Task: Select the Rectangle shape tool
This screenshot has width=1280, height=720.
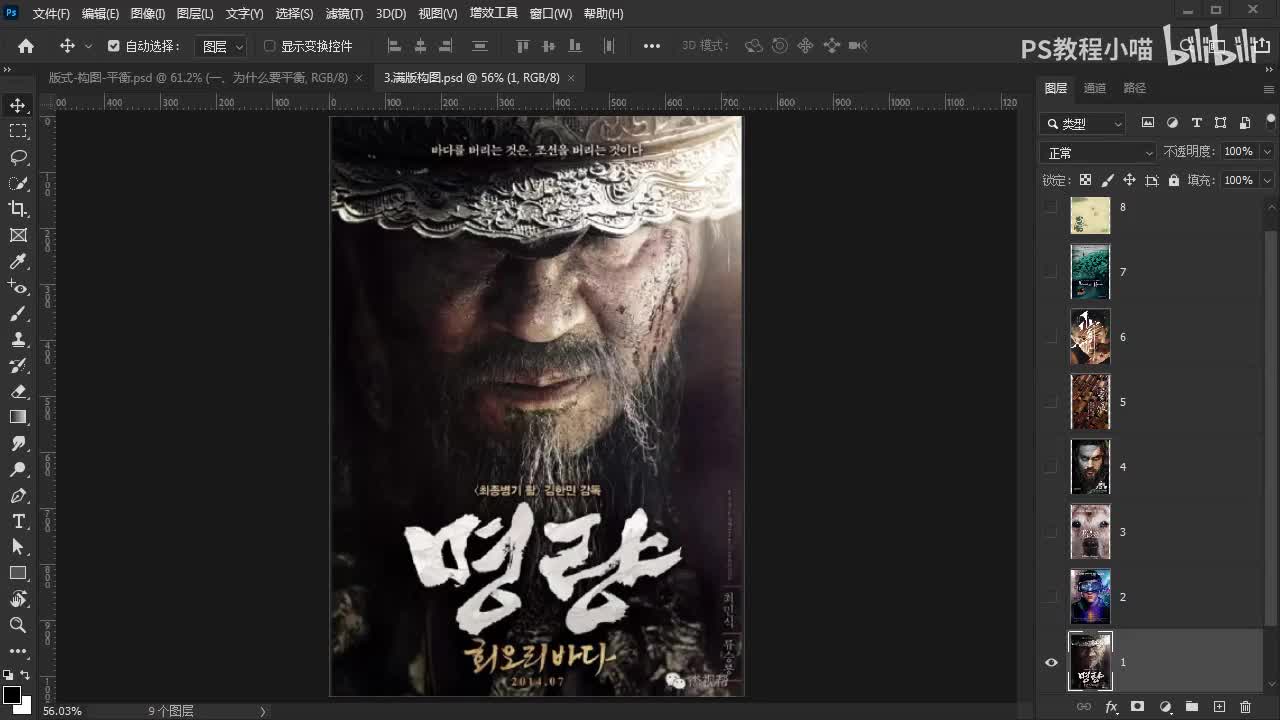Action: click(x=18, y=573)
